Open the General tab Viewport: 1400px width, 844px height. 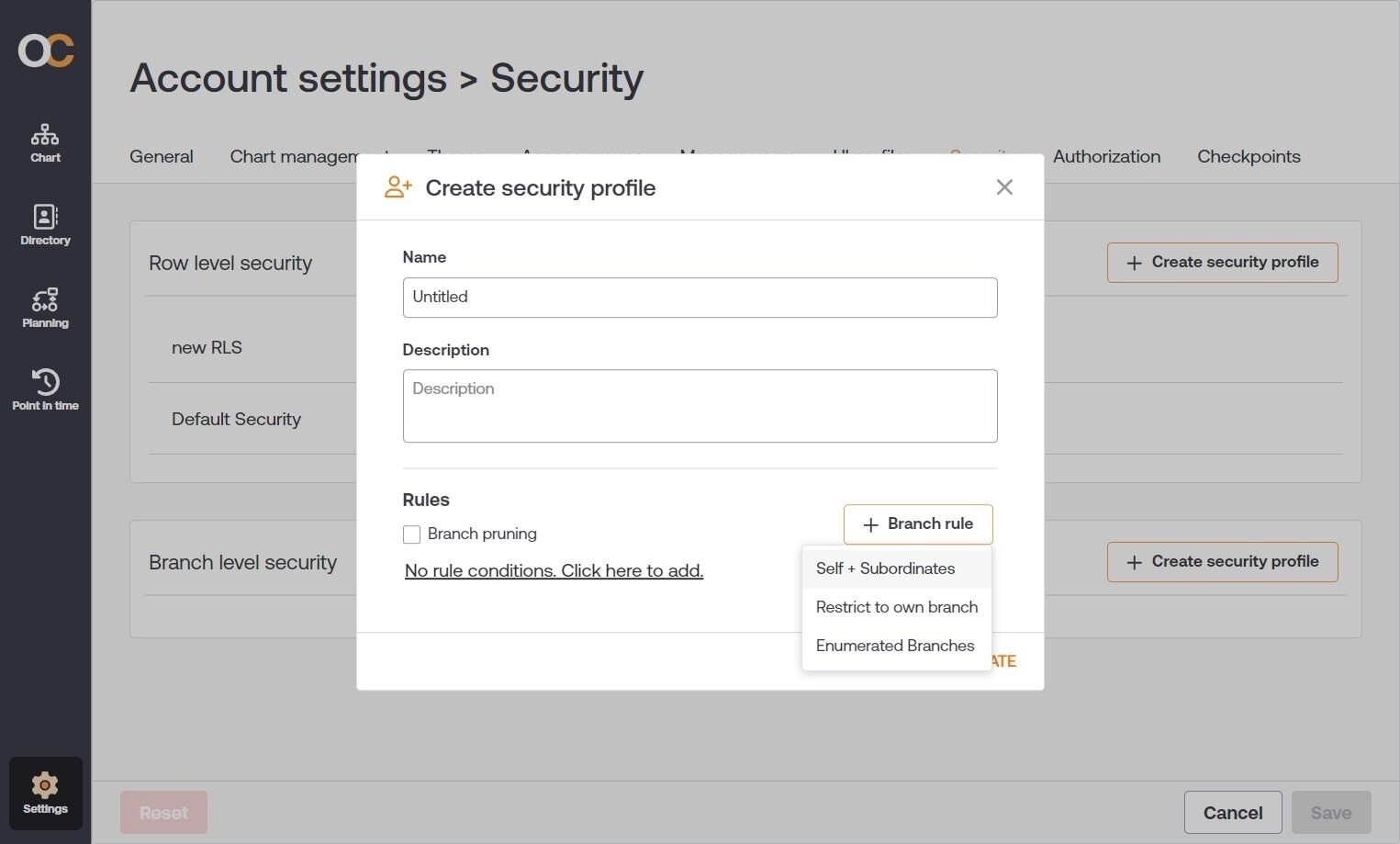tap(162, 156)
